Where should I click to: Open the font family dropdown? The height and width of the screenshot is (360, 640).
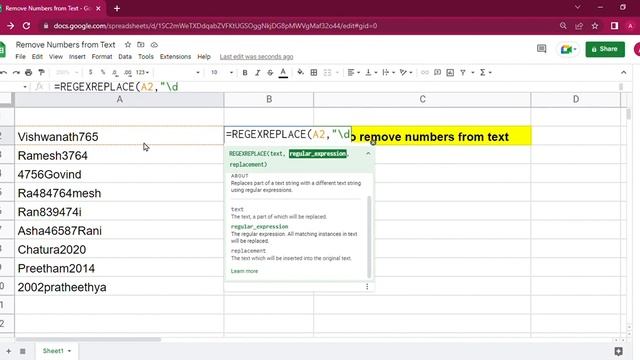178,73
